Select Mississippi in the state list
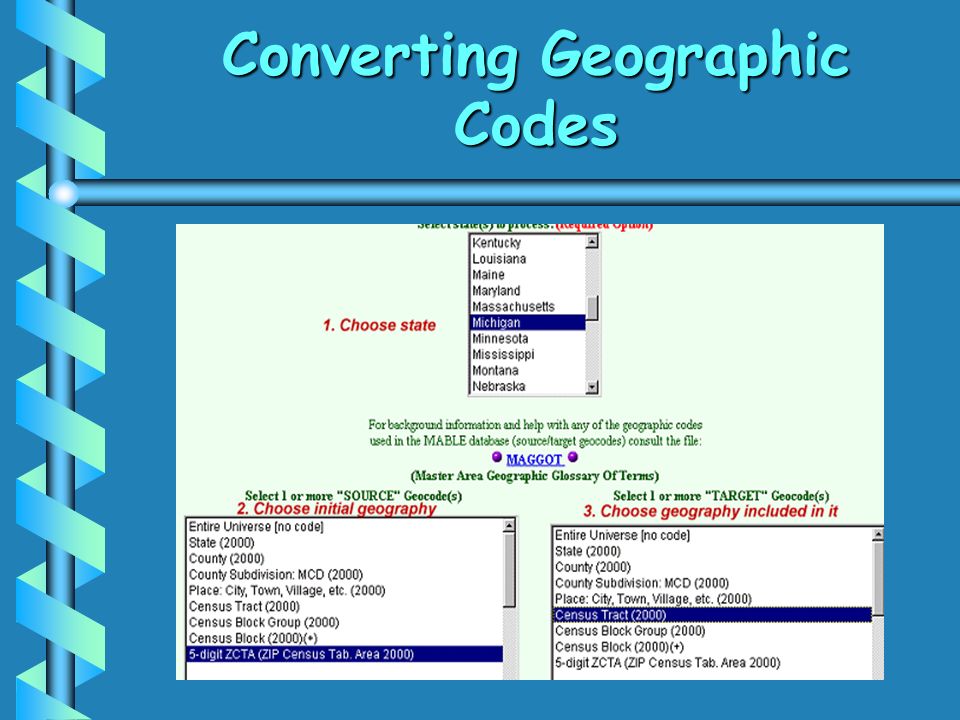 point(528,354)
